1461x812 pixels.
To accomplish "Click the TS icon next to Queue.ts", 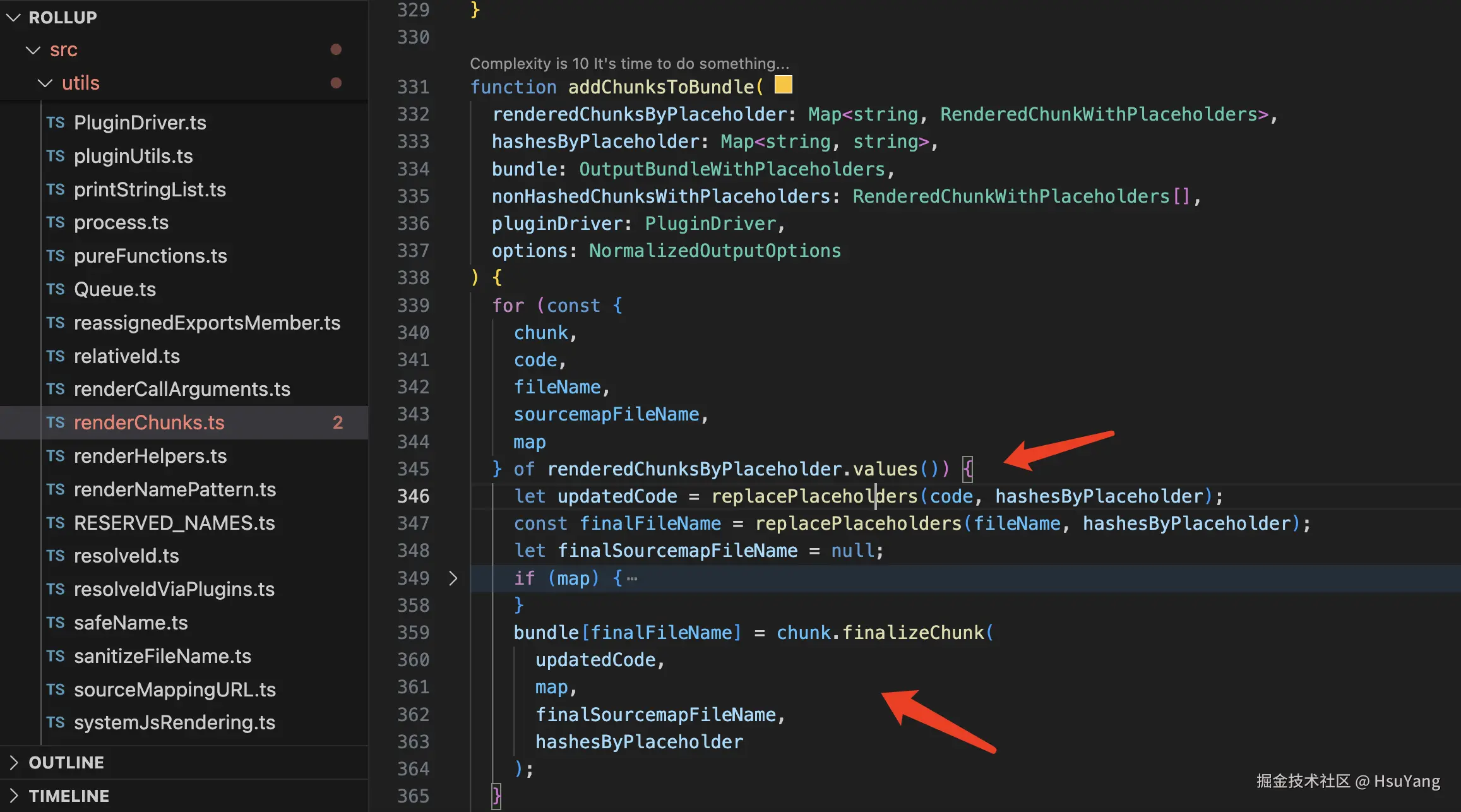I will (56, 289).
